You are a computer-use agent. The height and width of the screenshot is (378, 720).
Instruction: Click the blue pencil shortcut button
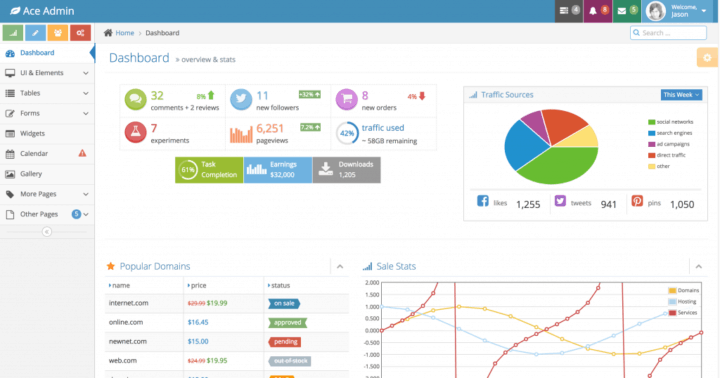click(35, 33)
